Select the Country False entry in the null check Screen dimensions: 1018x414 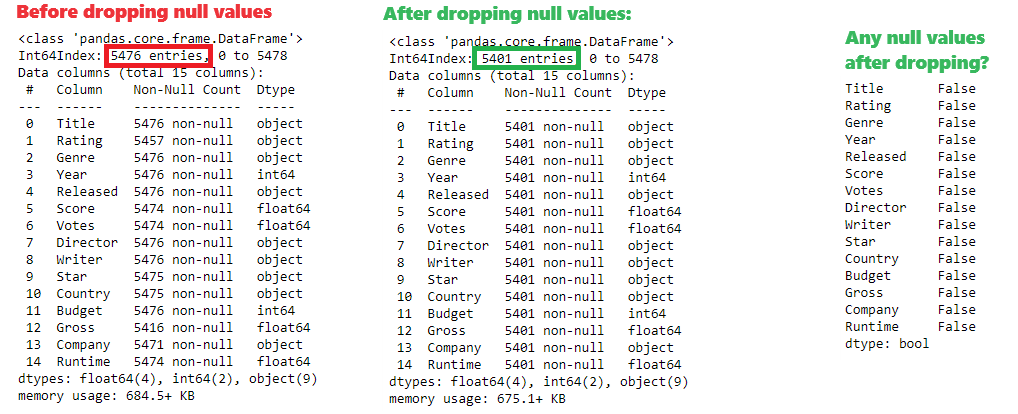(x=910, y=259)
